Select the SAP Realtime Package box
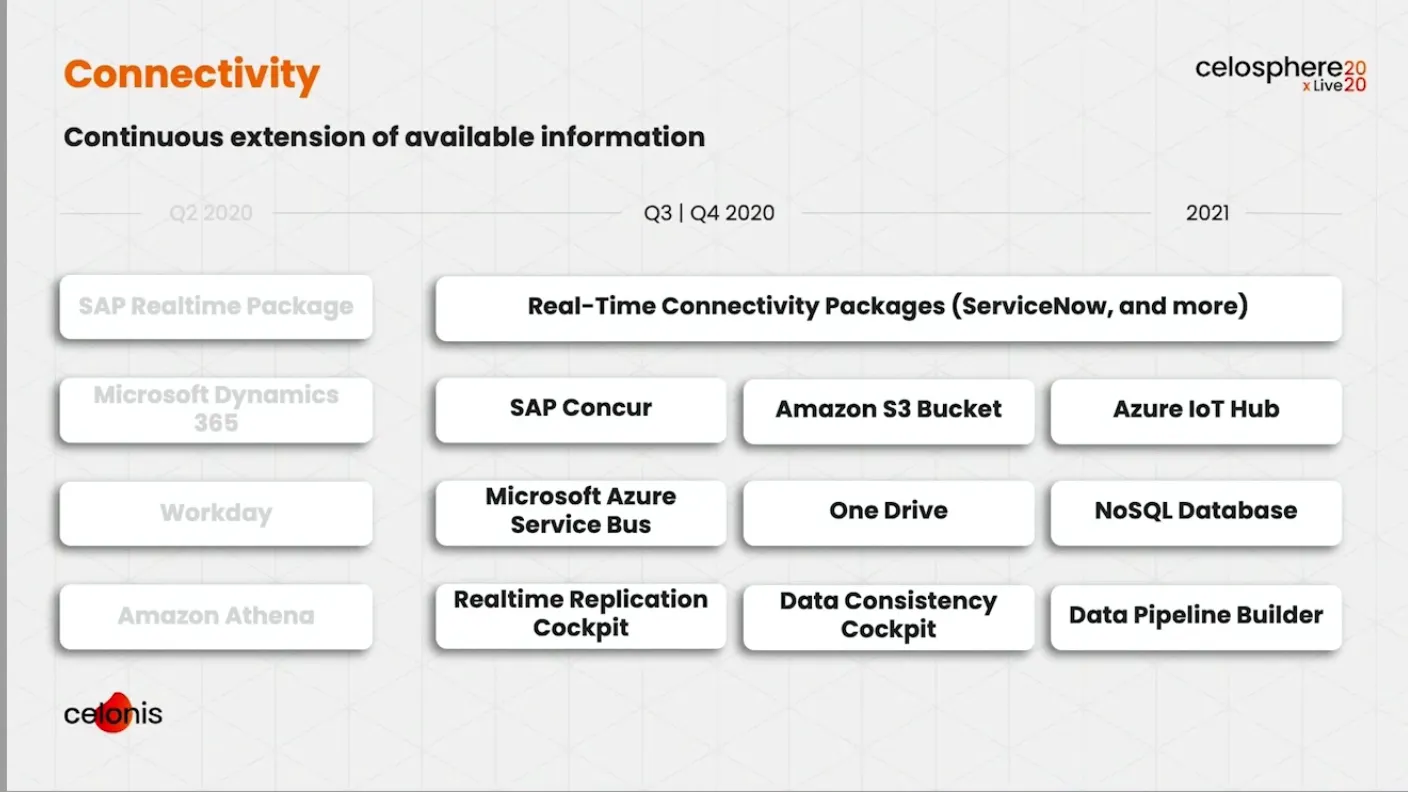 (216, 307)
